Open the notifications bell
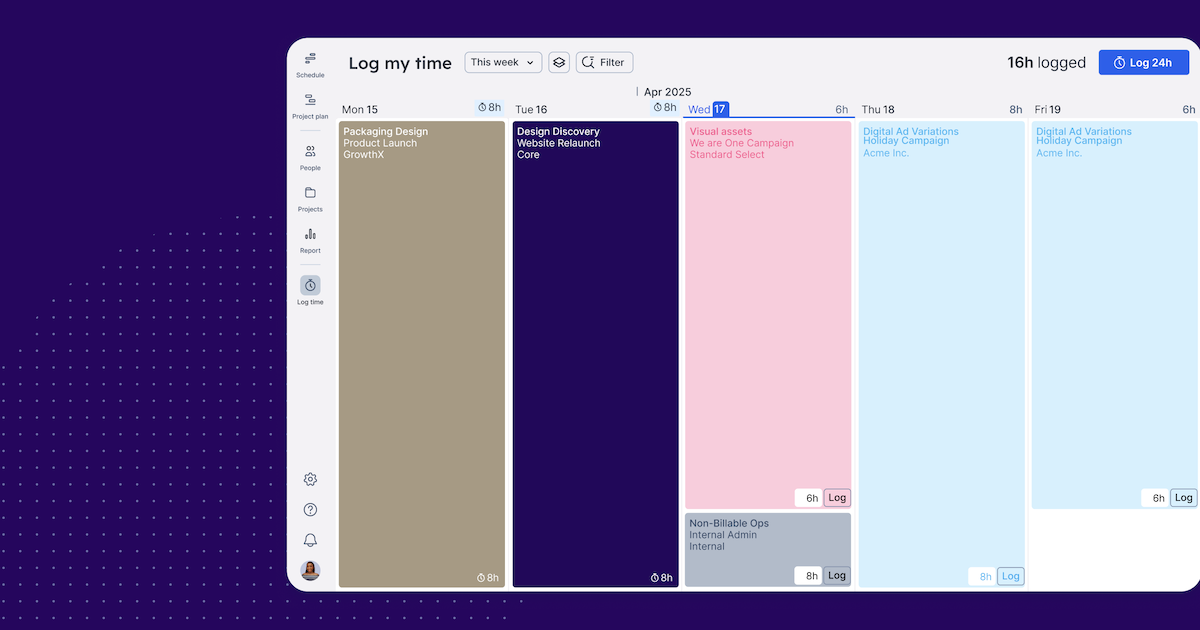 click(310, 540)
